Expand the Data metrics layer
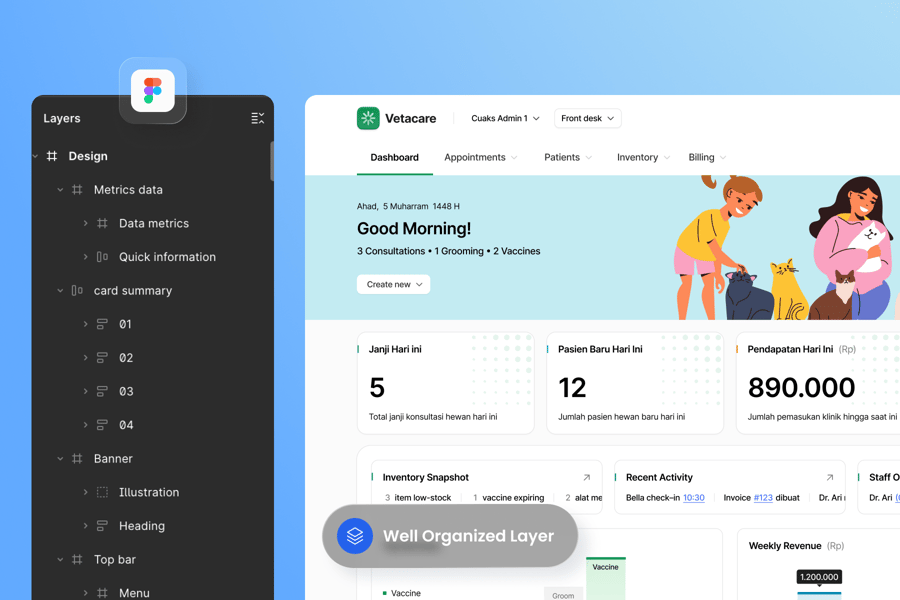 85,224
